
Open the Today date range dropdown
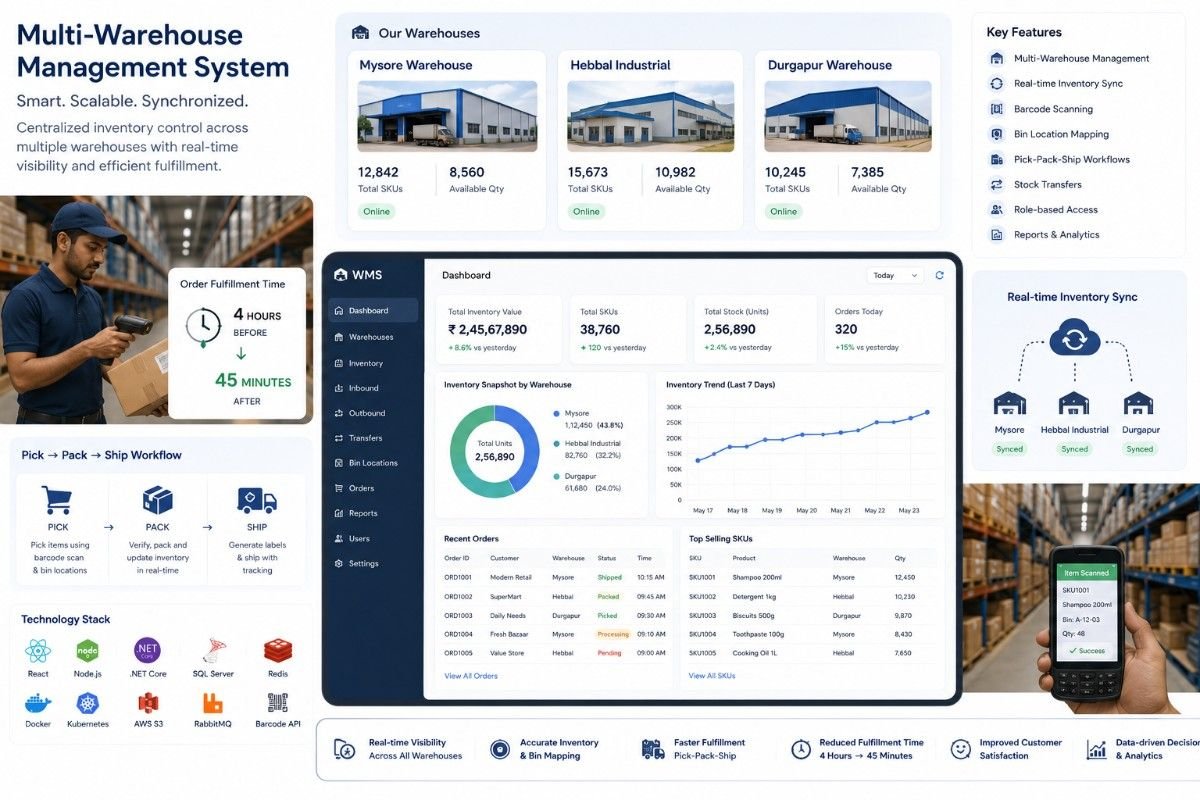pyautogui.click(x=895, y=275)
